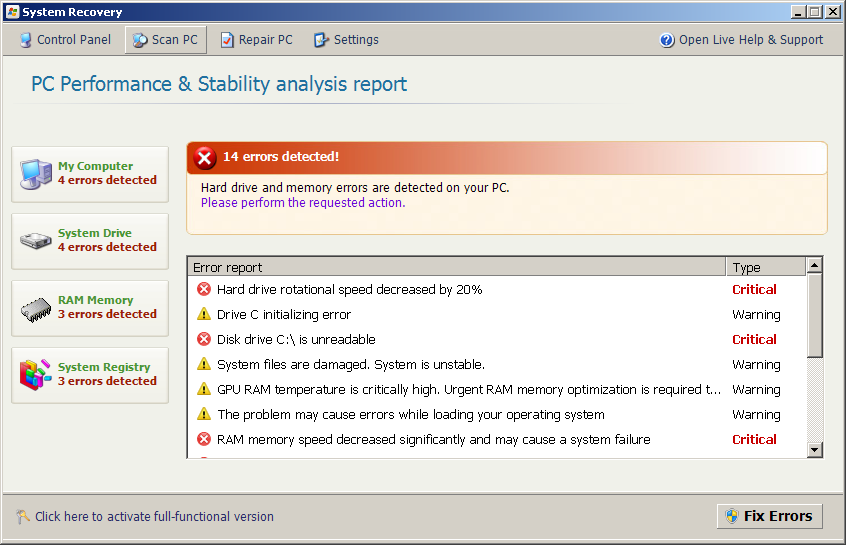Image resolution: width=846 pixels, height=545 pixels.
Task: Click the System Registry cubes icon
Action: pos(36,375)
